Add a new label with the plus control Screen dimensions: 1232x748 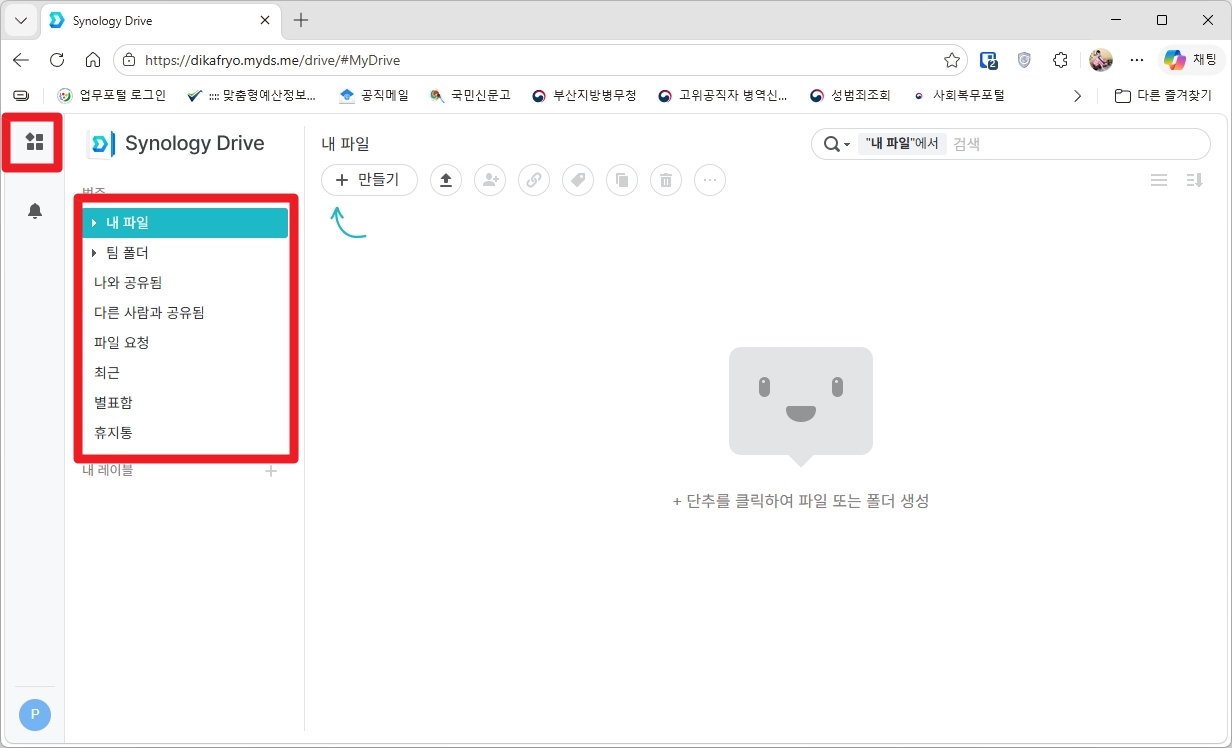[x=270, y=470]
